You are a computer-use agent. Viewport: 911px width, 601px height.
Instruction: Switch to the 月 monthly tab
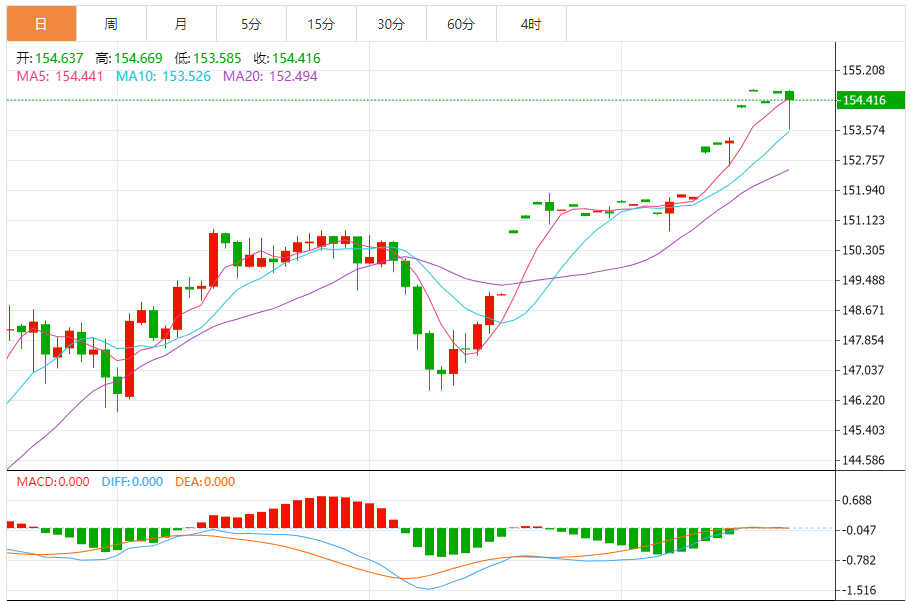(181, 24)
